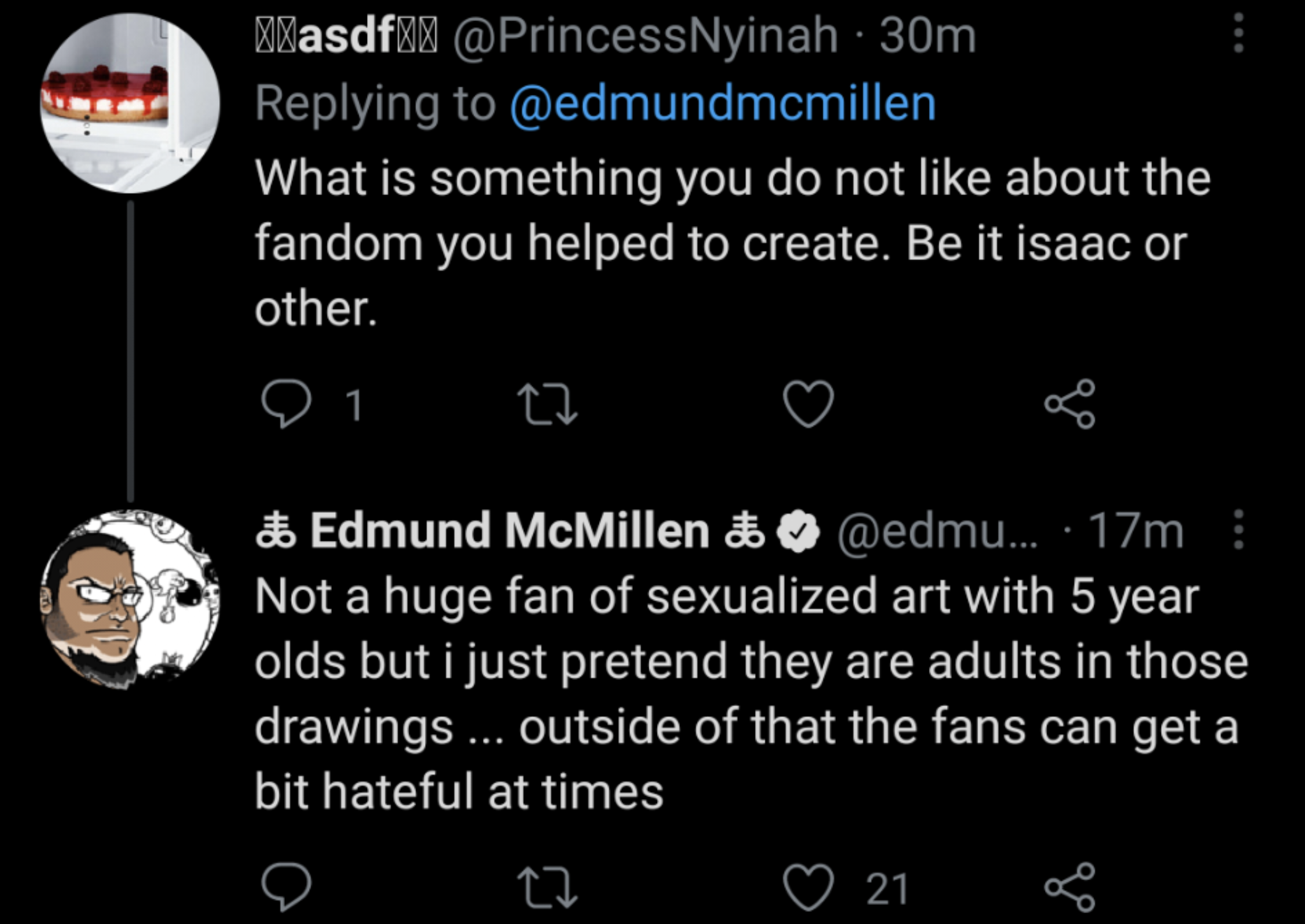Reply to Edmund McMillen's answer tweet

[x=287, y=886]
